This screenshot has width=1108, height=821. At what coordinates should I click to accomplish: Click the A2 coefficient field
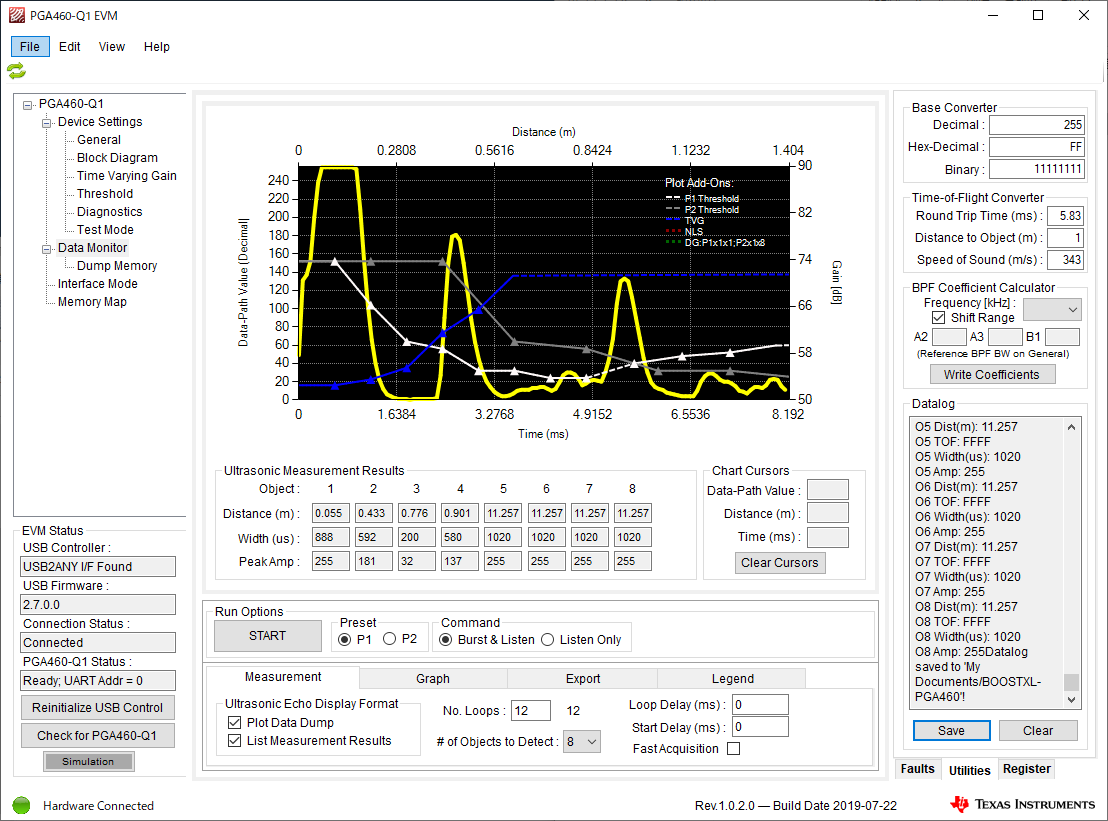click(949, 337)
